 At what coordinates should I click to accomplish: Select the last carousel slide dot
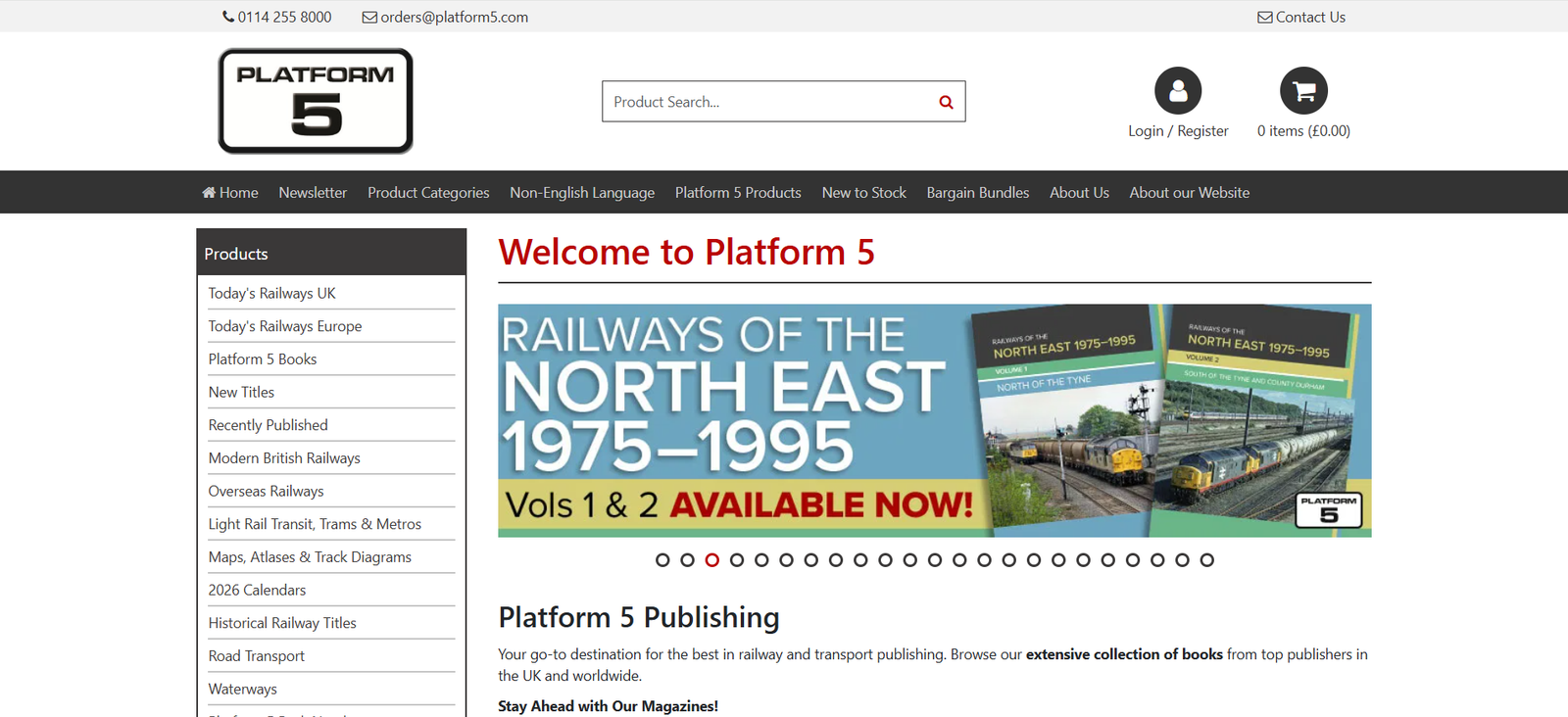(1207, 560)
